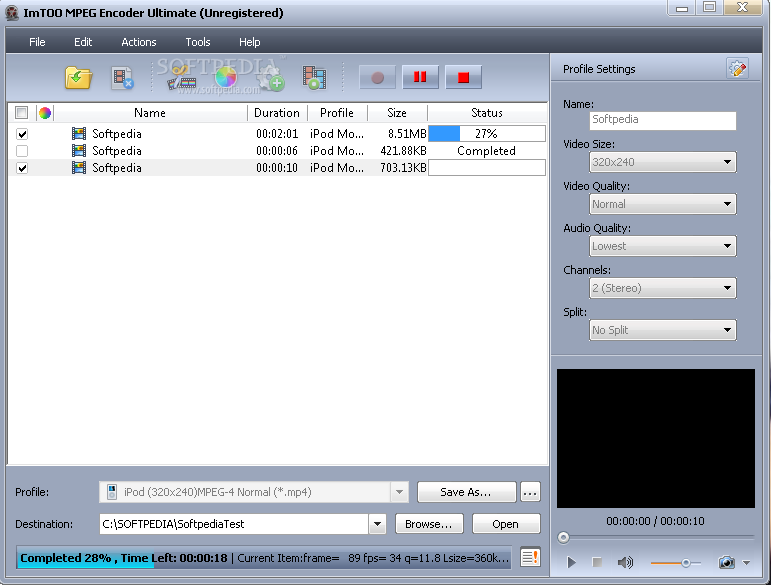Uncheck the 00:00:10 Softpedia row checkbox

click(22, 168)
